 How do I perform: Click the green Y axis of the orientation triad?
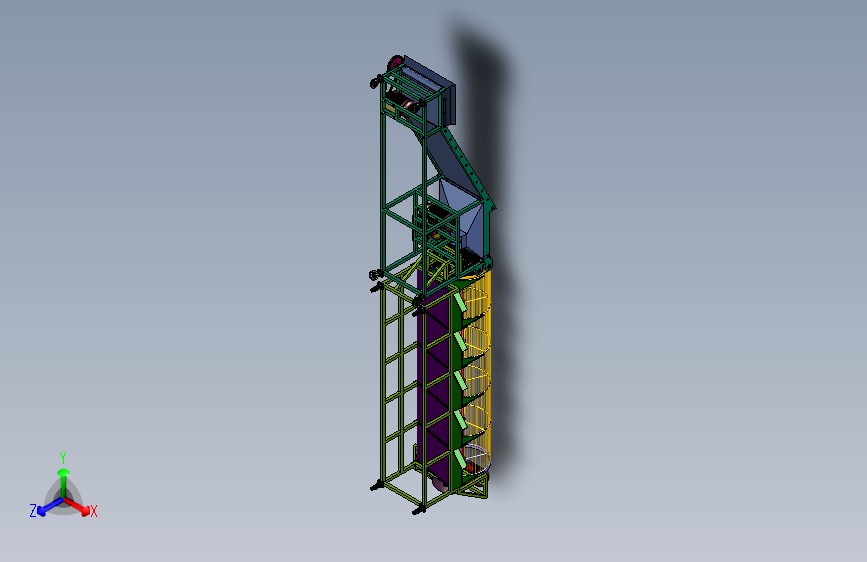coord(63,482)
